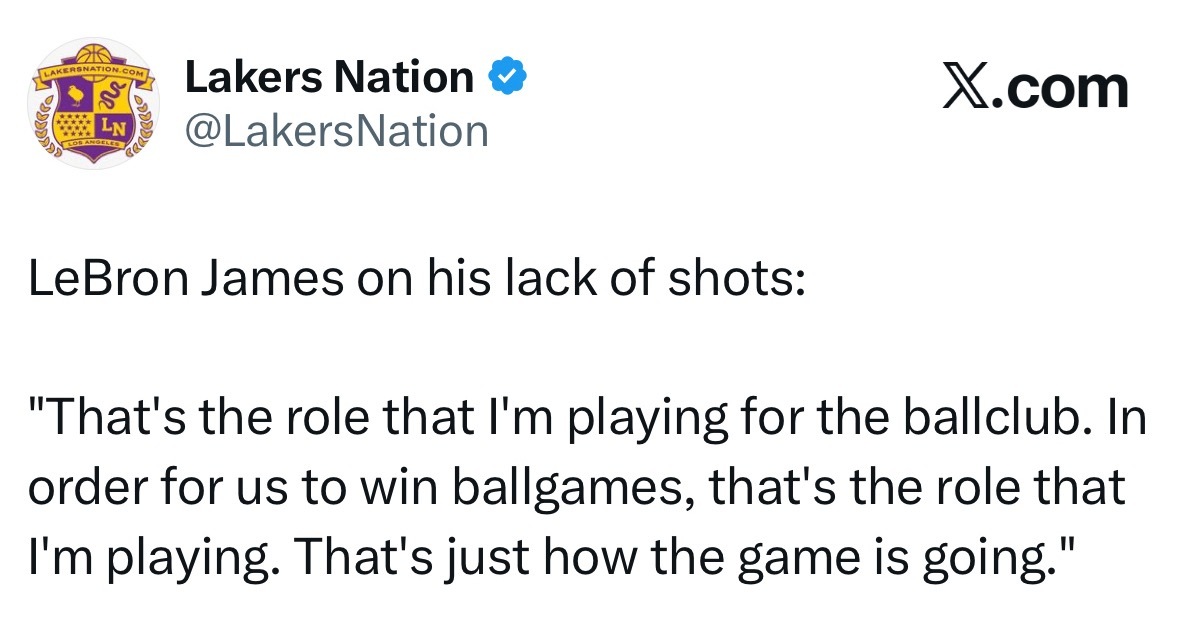This screenshot has height=630, width=1179.
Task: Click the snake emblem in the crest
Action: coord(110,95)
